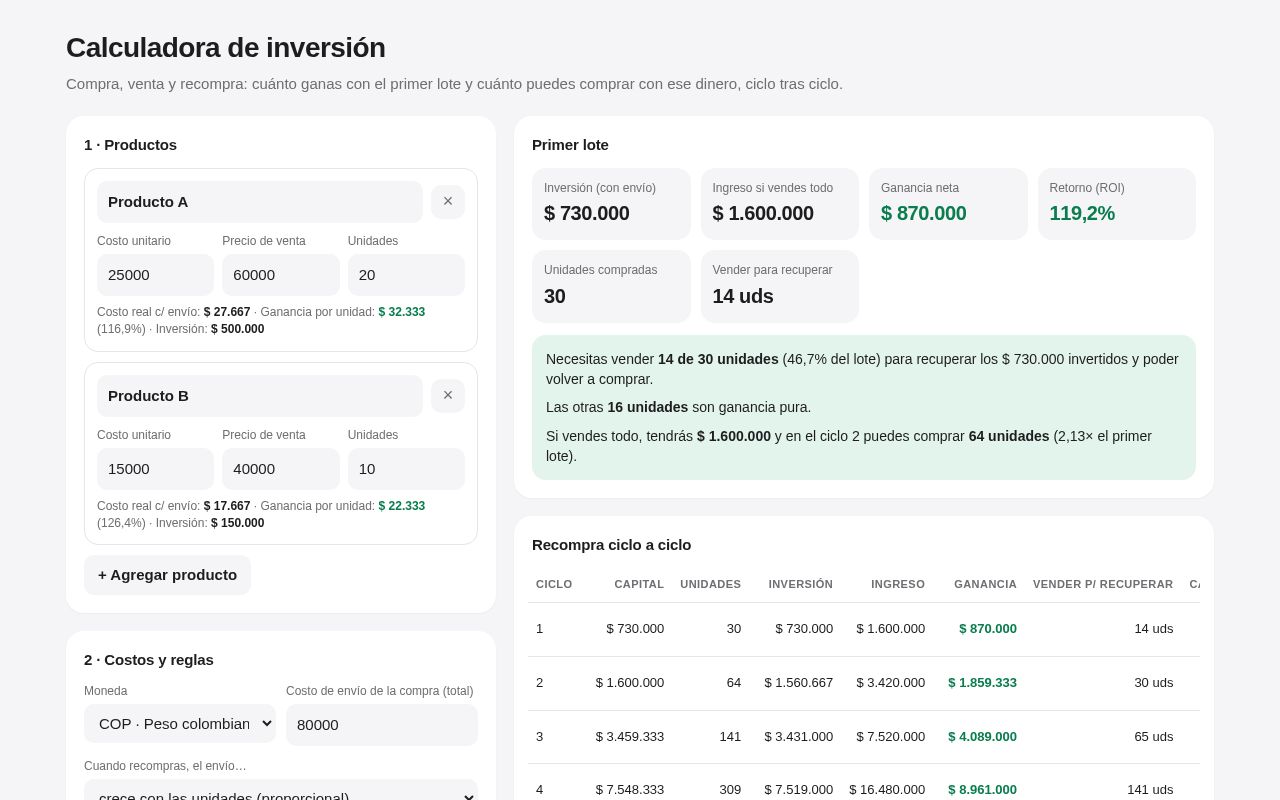Remove Producto B with its × button

pos(448,396)
